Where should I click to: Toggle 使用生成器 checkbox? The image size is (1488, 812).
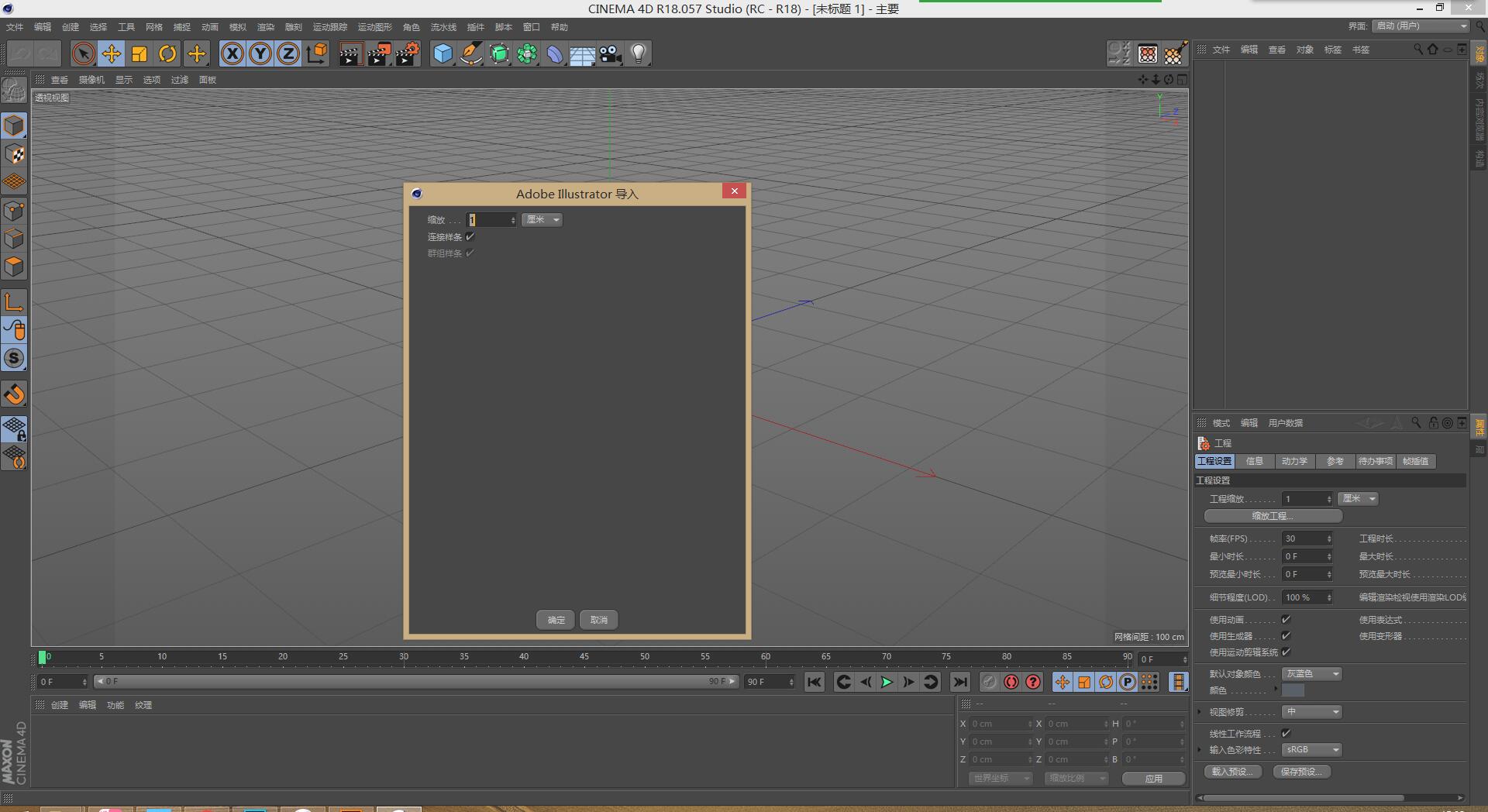(x=1286, y=635)
